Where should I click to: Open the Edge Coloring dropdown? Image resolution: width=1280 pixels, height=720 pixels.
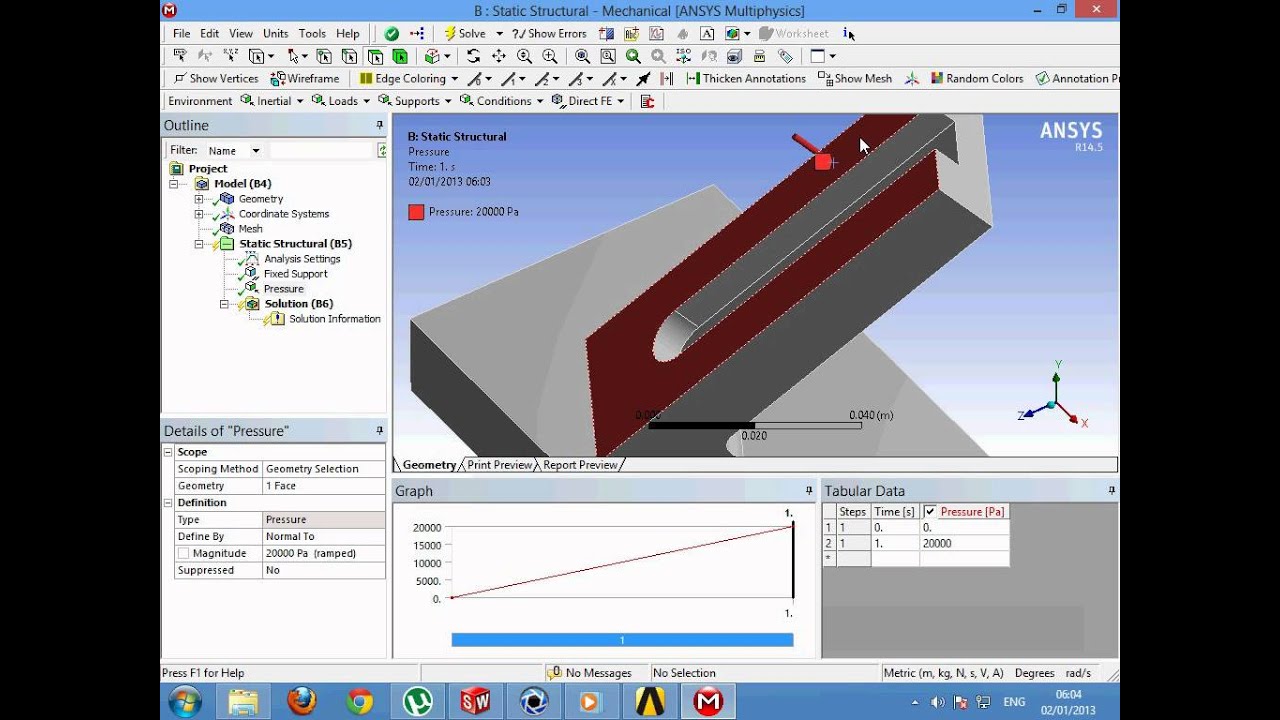point(408,78)
